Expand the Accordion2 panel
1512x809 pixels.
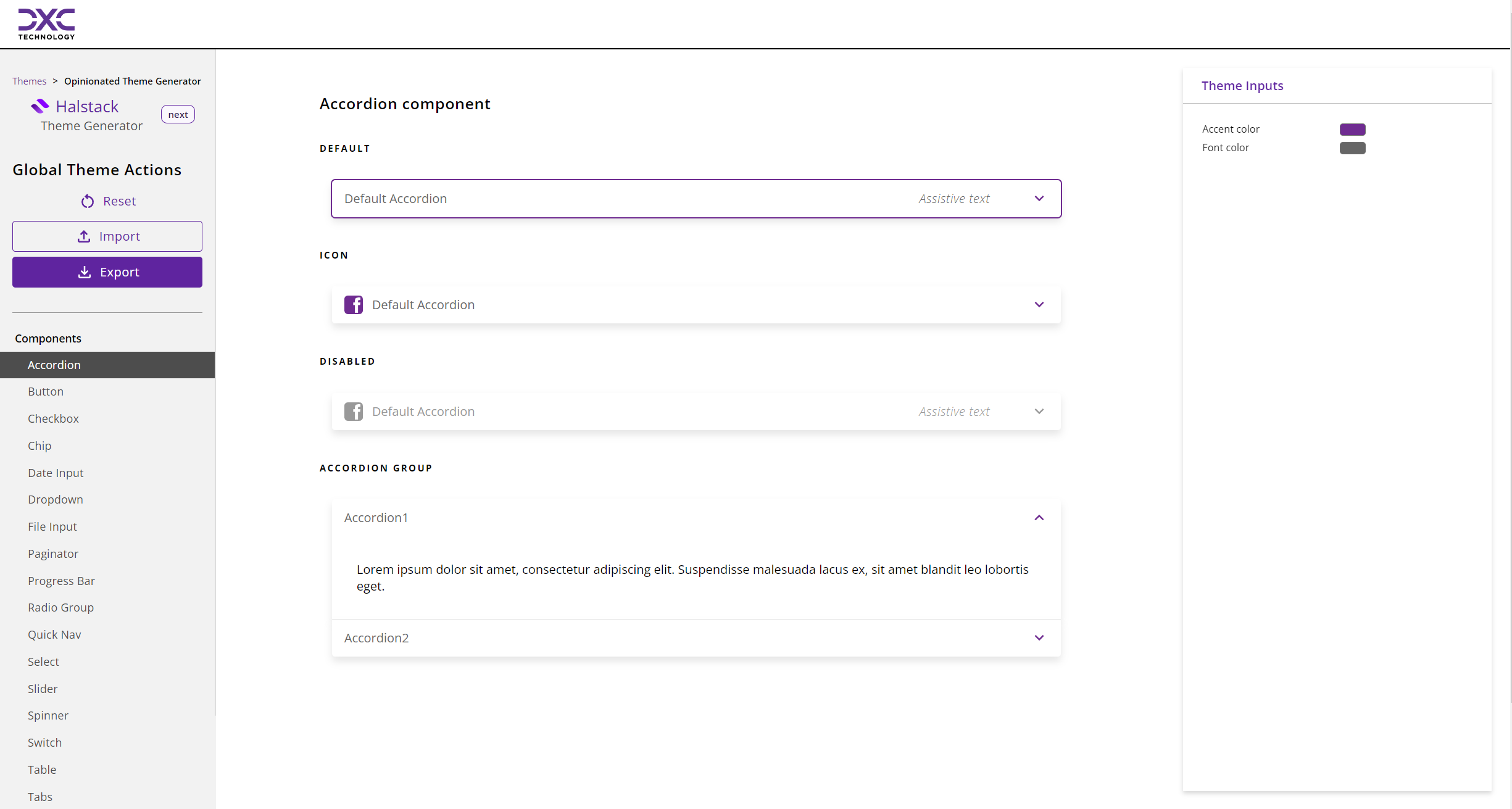click(1039, 637)
